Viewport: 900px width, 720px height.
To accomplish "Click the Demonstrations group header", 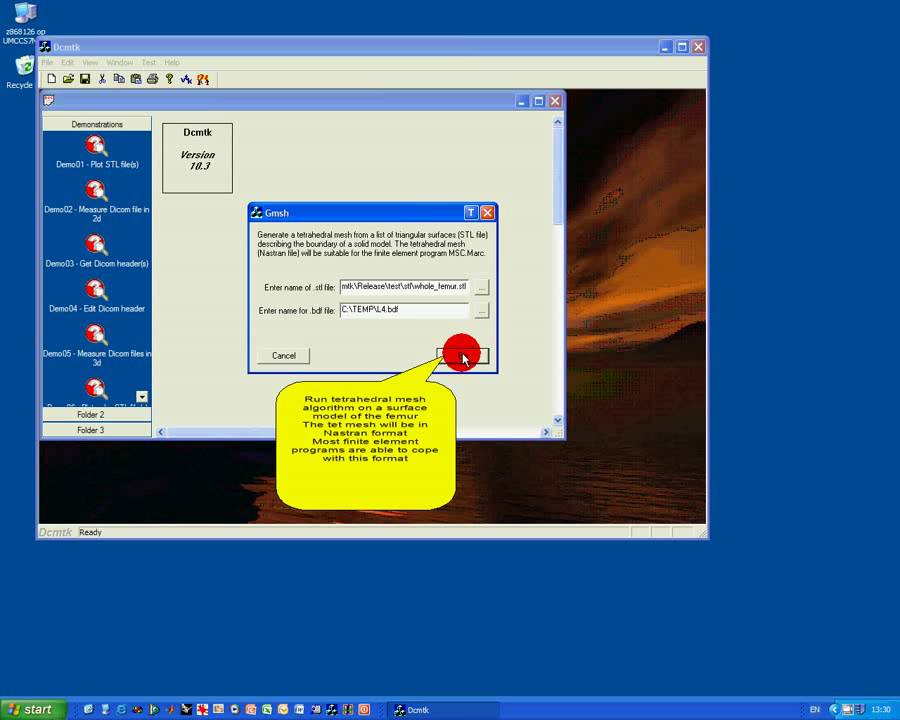I will pyautogui.click(x=97, y=124).
